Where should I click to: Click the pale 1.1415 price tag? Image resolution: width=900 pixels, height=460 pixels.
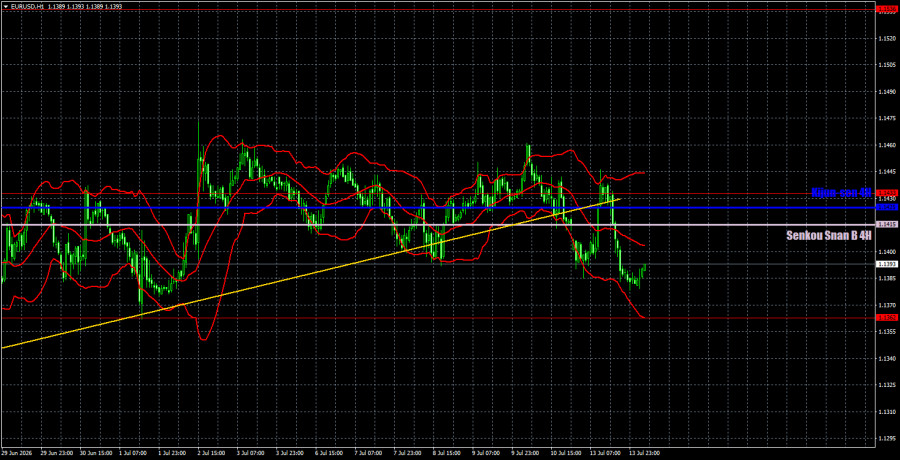[x=887, y=225]
